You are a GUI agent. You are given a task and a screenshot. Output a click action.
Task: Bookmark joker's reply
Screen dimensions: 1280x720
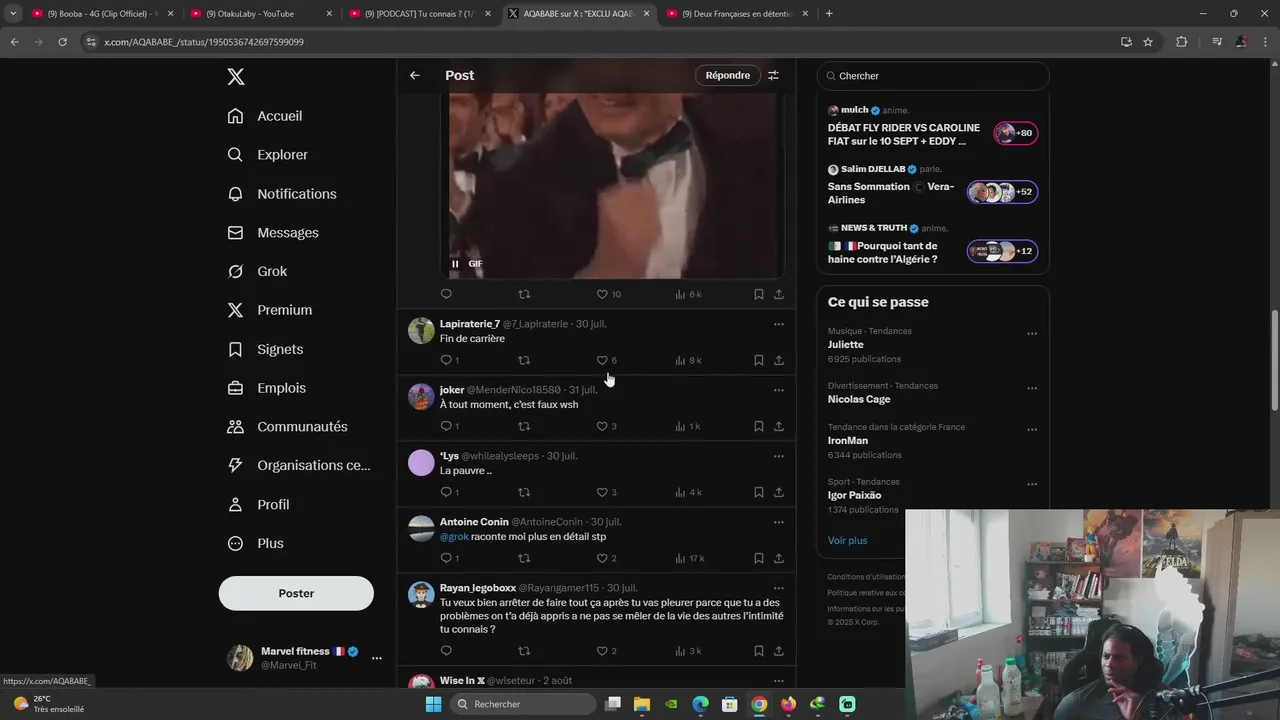pyautogui.click(x=758, y=426)
